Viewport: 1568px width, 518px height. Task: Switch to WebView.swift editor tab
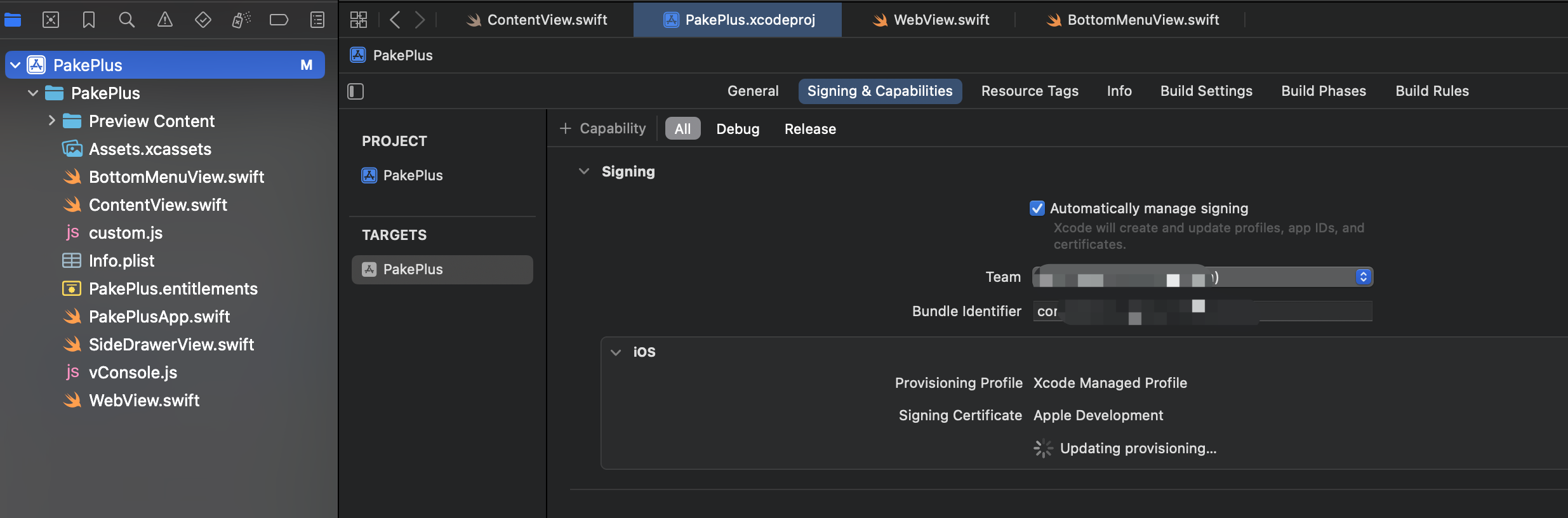click(x=931, y=20)
